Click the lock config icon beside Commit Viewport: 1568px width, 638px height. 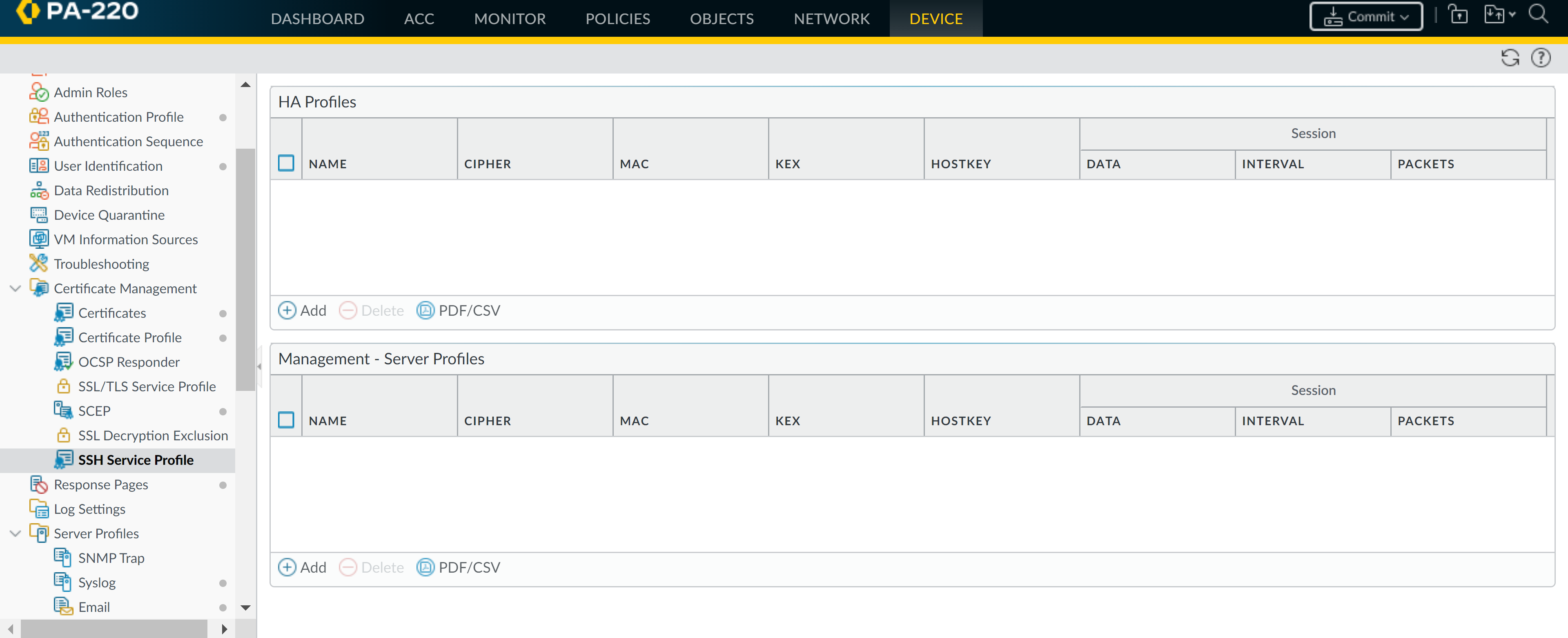1458,14
